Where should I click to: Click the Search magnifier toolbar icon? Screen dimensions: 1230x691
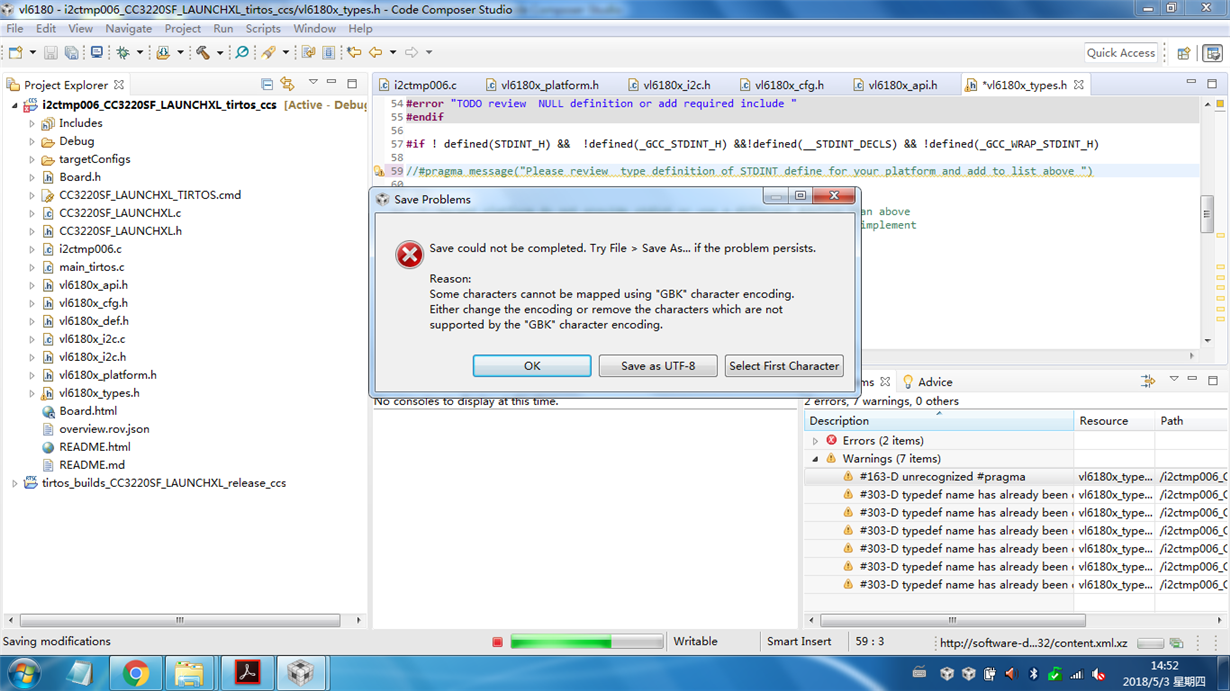tap(242, 52)
